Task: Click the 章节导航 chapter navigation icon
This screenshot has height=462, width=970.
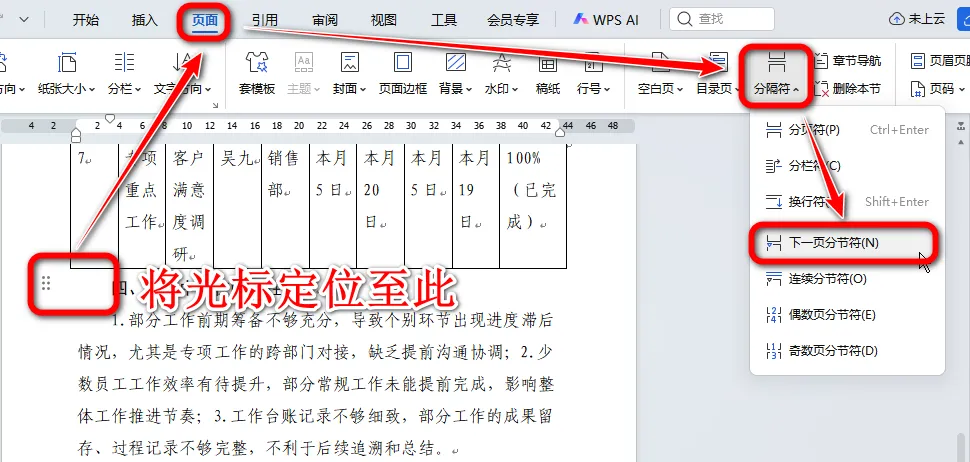Action: [821, 61]
